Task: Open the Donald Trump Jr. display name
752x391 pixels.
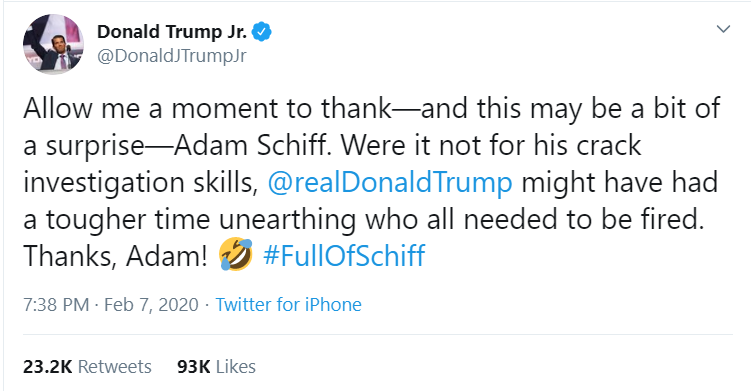Action: 172,32
